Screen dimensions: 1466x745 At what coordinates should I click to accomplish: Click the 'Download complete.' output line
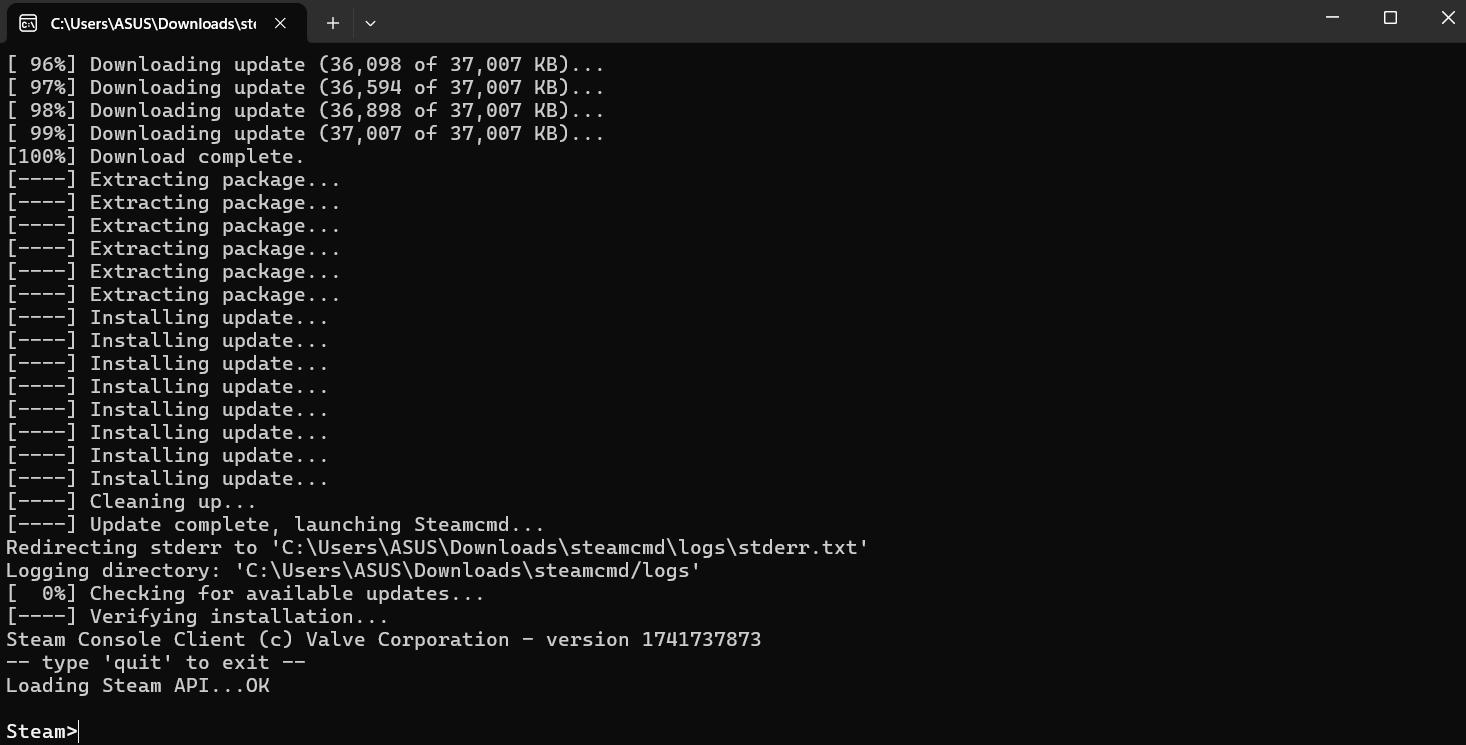[156, 157]
